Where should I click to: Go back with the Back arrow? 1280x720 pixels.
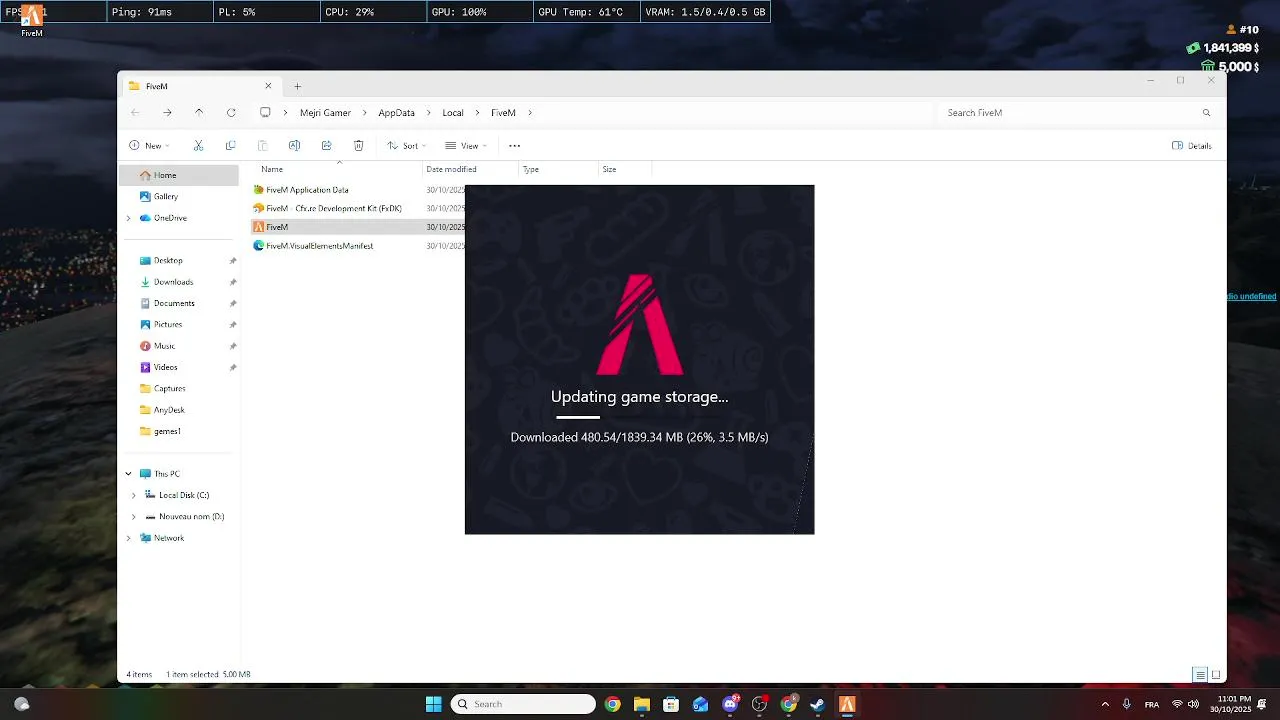tap(135, 113)
